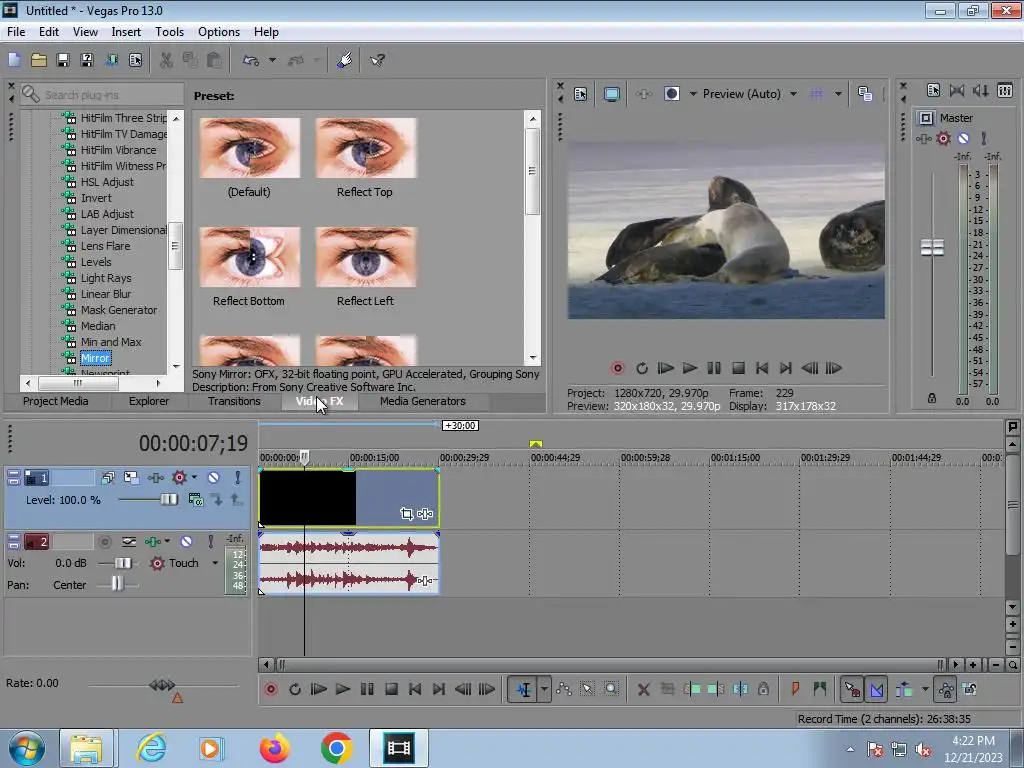Screen dimensions: 1024x768
Task: Click the Open folder toolbar icon
Action: (39, 60)
